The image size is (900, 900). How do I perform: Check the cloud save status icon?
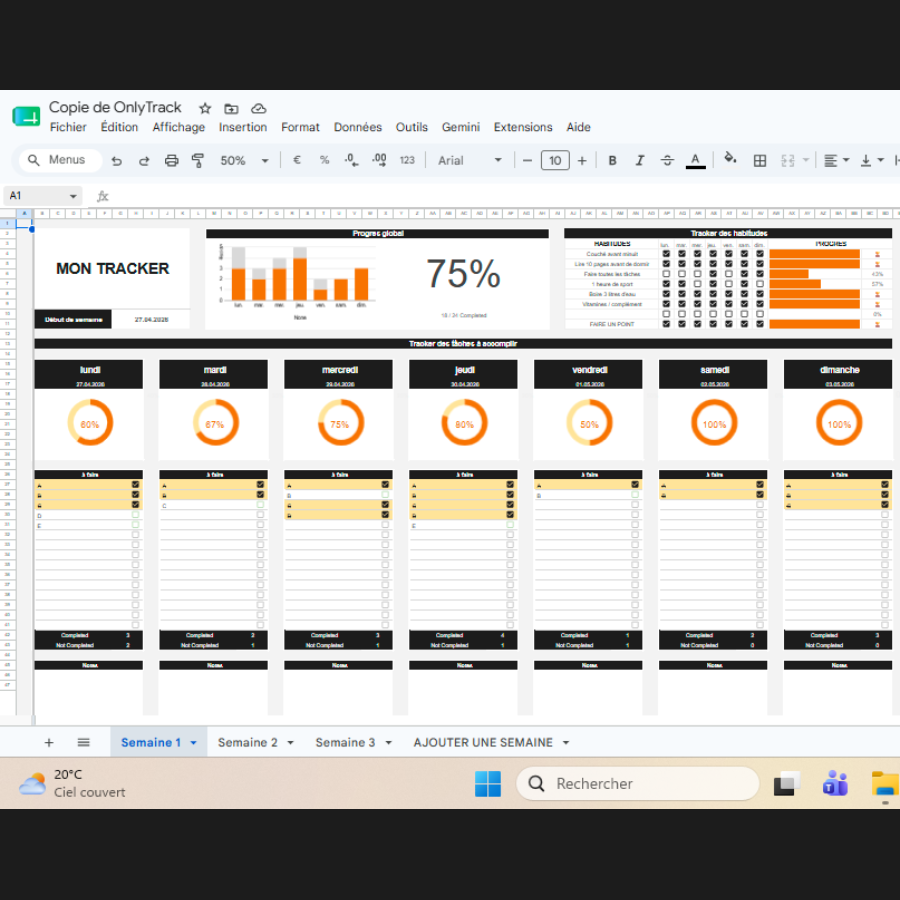coord(259,108)
